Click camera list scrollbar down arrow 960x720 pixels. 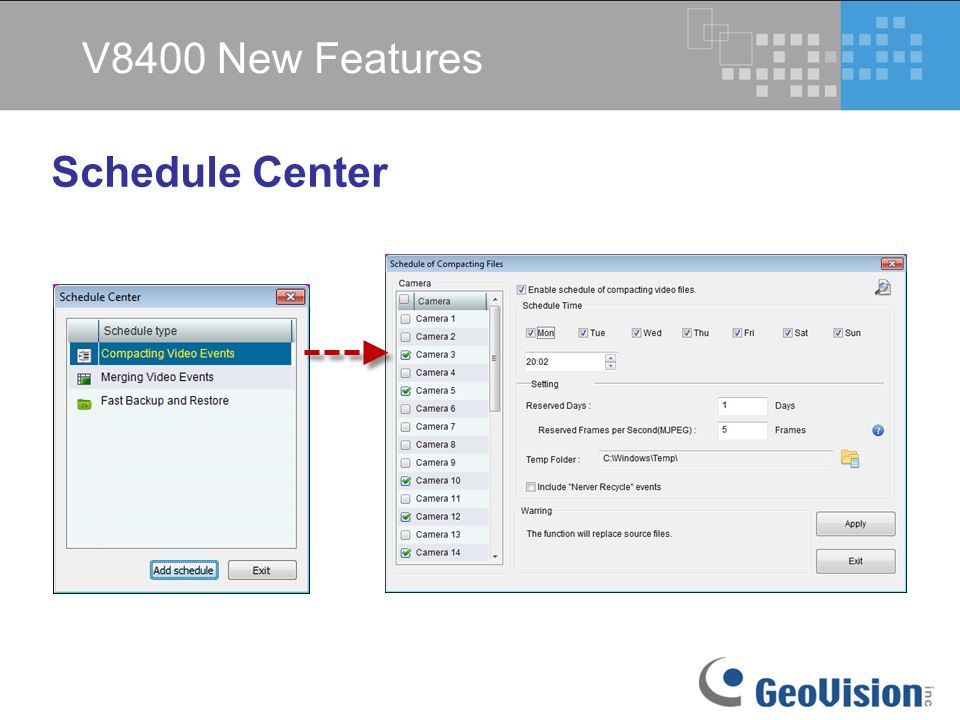[495, 557]
